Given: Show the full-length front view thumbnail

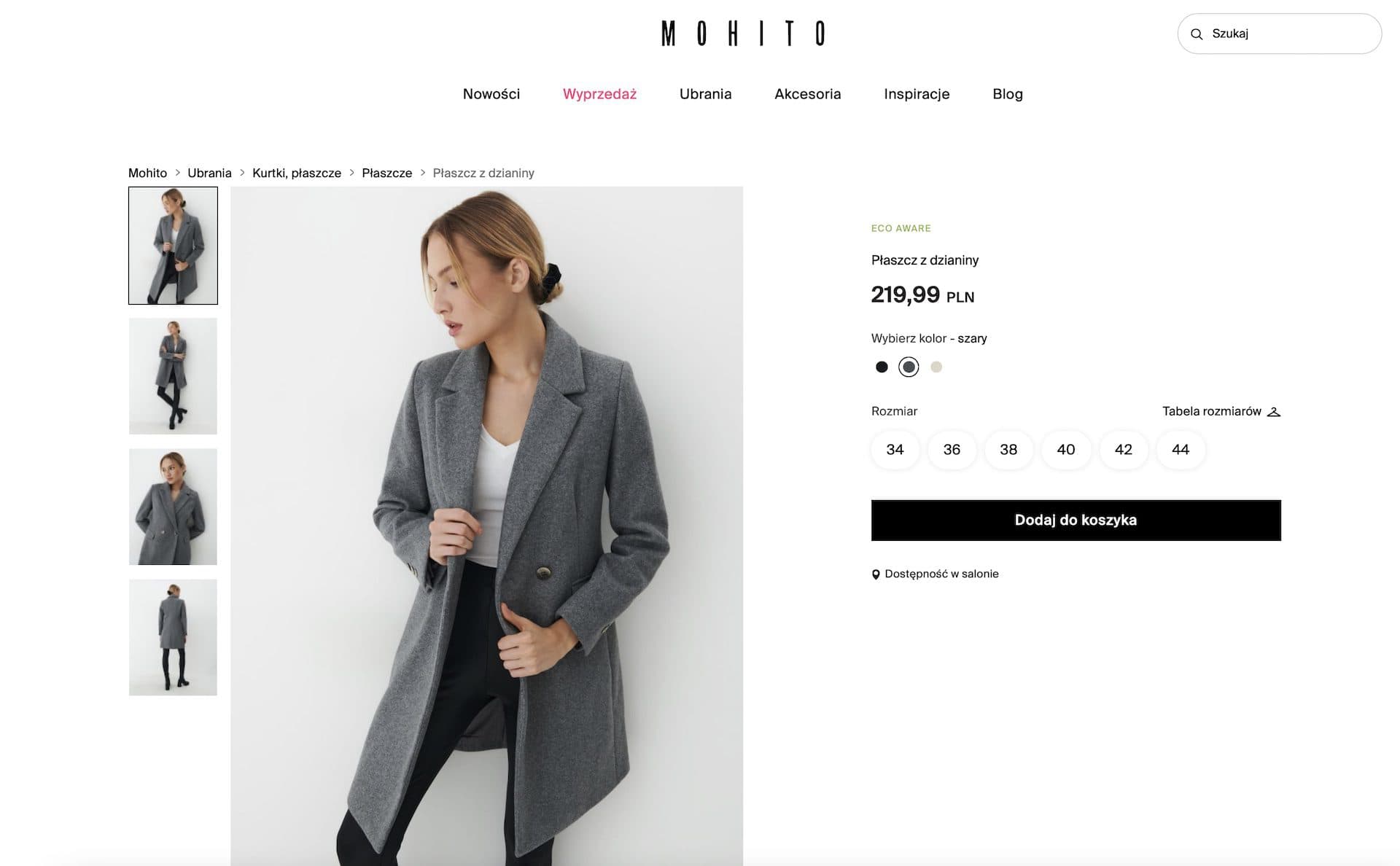Looking at the screenshot, I should coord(173,376).
